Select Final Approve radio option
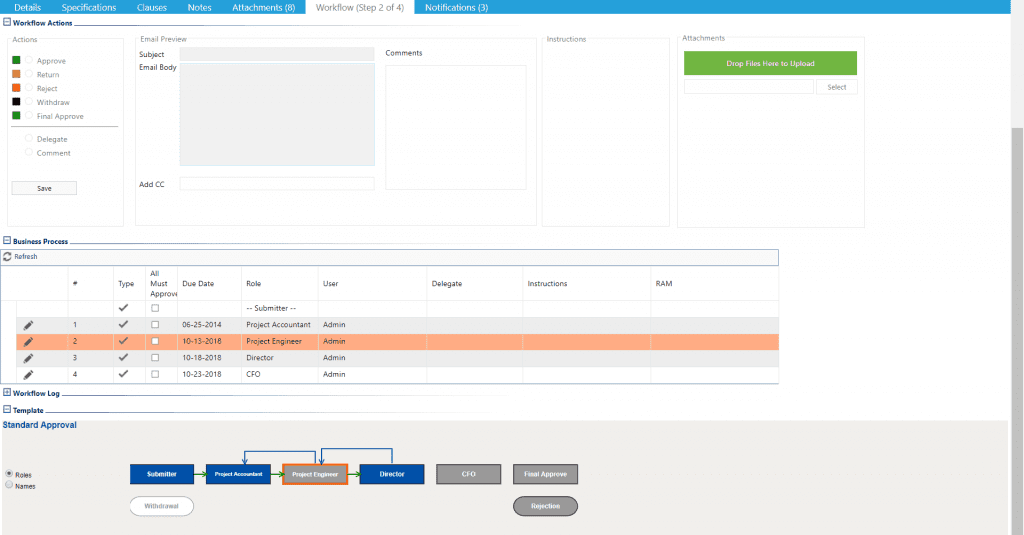The image size is (1024, 535). pyautogui.click(x=29, y=115)
